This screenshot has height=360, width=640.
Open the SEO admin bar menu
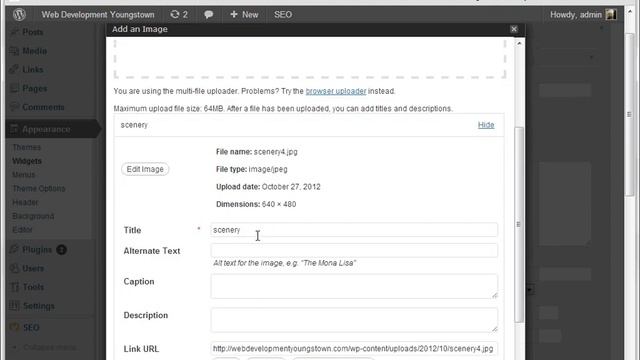(x=283, y=15)
